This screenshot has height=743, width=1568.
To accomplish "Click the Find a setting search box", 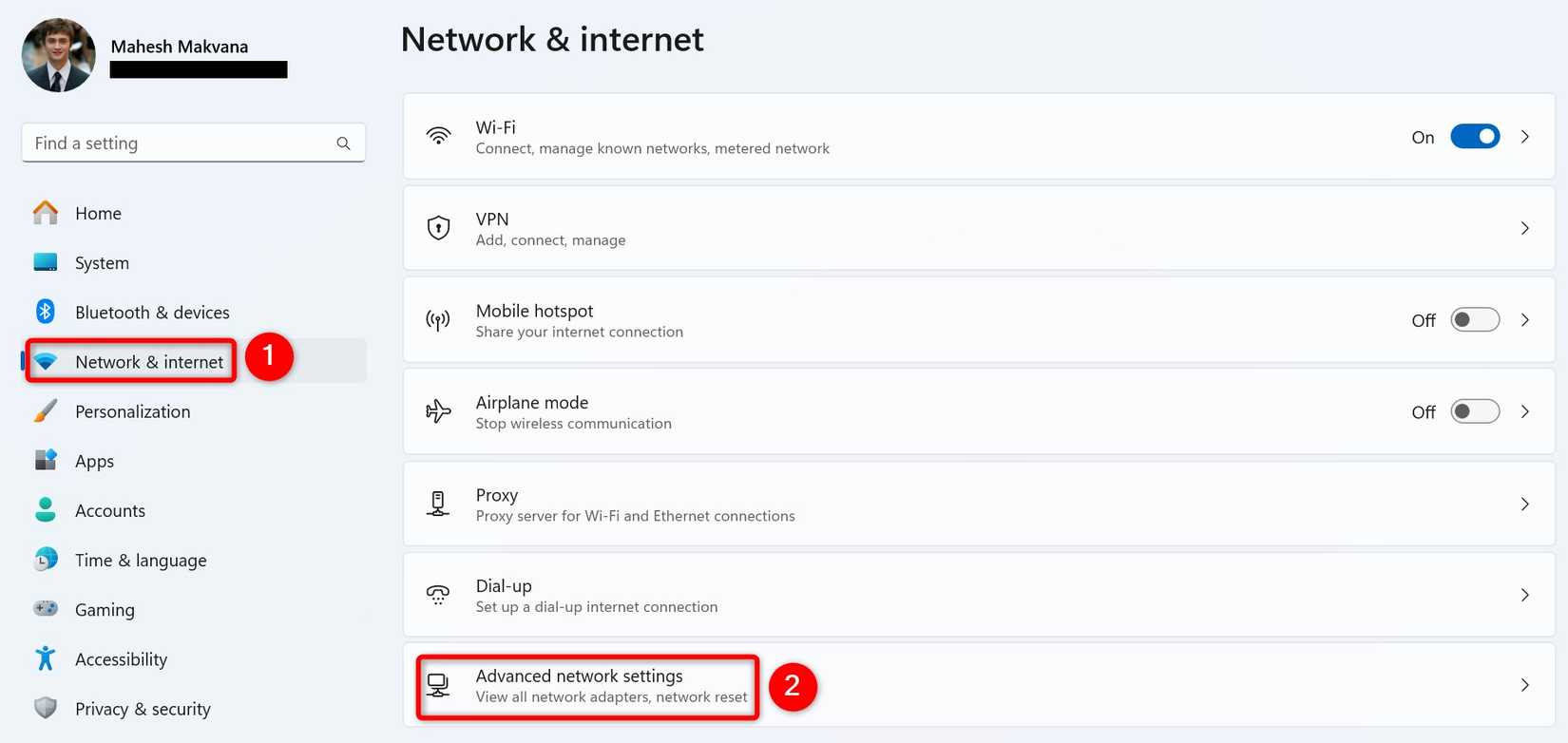I will point(190,143).
